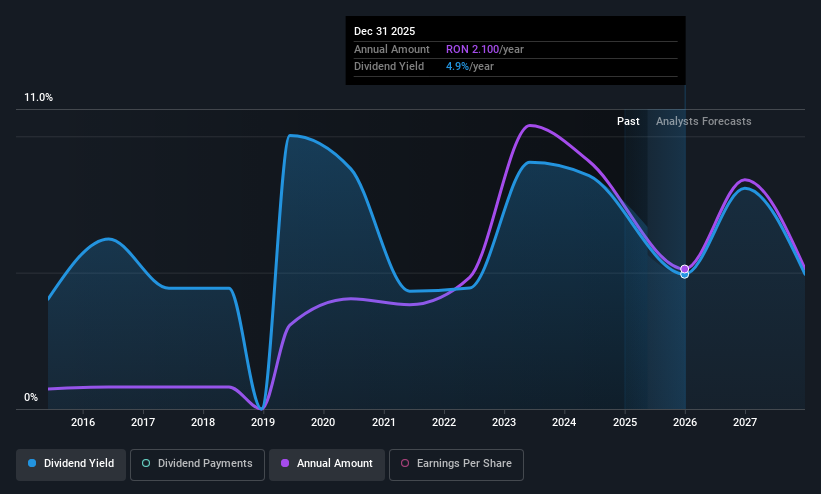
Task: Toggle the Earnings Per Share series
Action: click(456, 464)
